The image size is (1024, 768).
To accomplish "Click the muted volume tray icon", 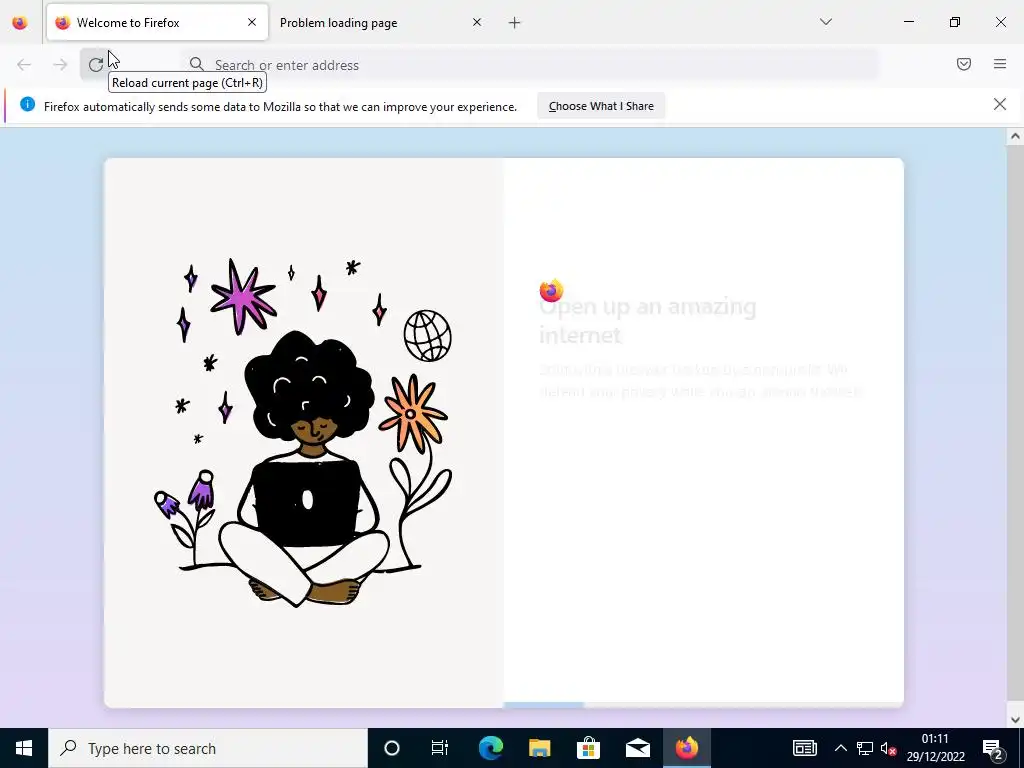I will (888, 748).
